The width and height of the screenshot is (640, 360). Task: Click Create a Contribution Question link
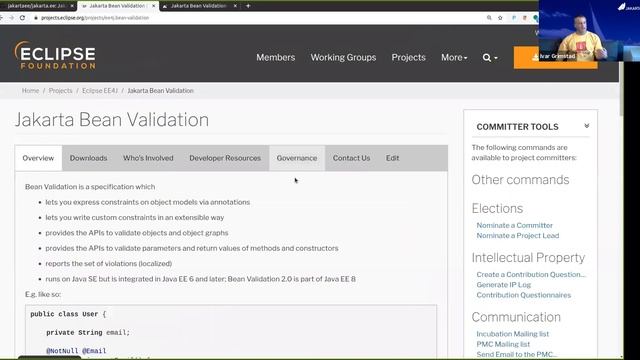point(531,274)
